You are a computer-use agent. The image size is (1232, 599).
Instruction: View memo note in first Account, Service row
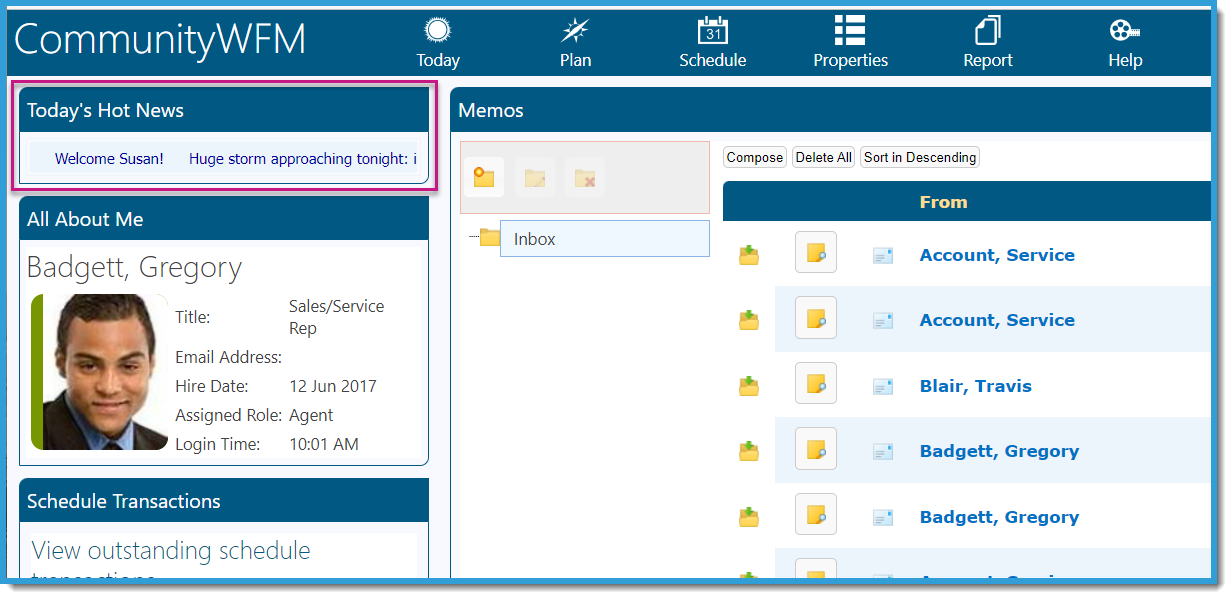click(x=816, y=253)
